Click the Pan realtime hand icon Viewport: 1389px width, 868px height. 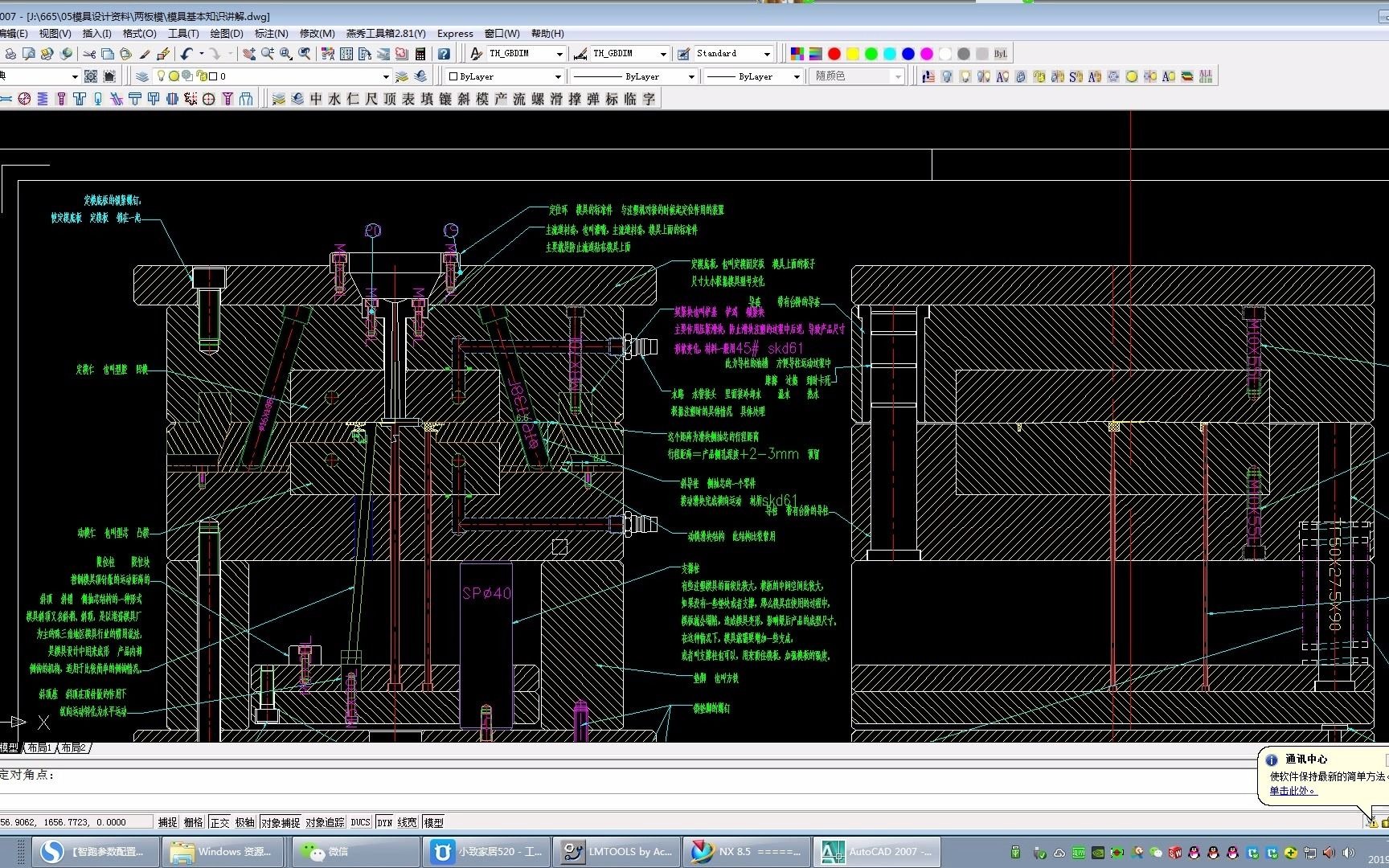(249, 54)
